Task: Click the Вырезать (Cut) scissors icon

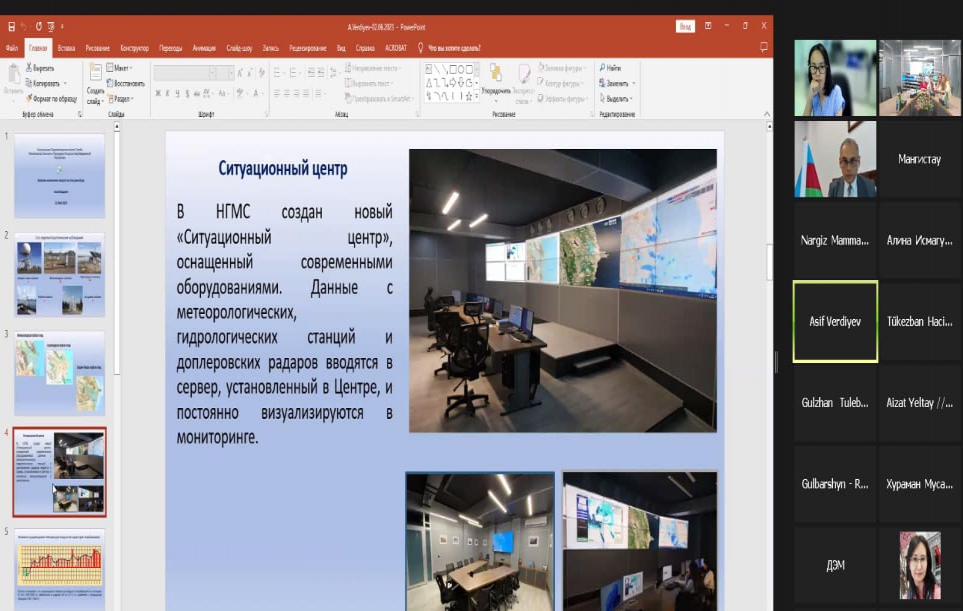Action: [28, 68]
